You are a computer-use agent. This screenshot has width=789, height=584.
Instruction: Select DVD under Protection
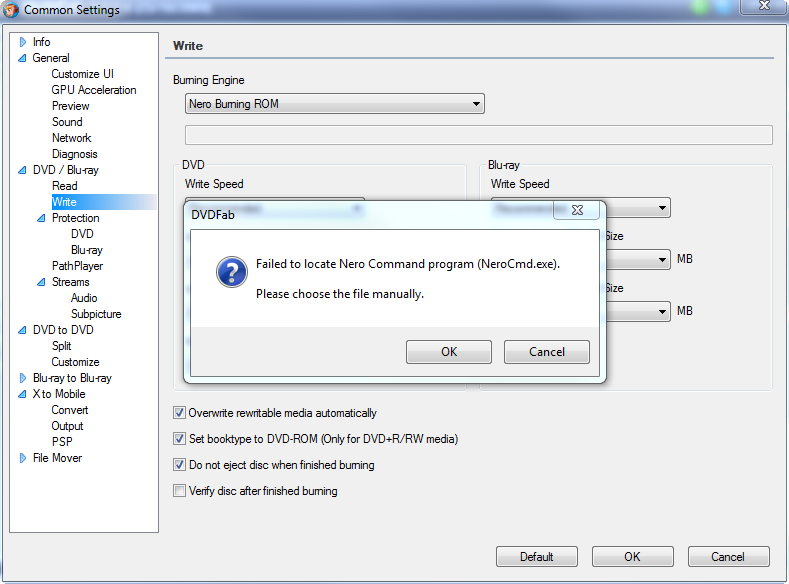82,234
